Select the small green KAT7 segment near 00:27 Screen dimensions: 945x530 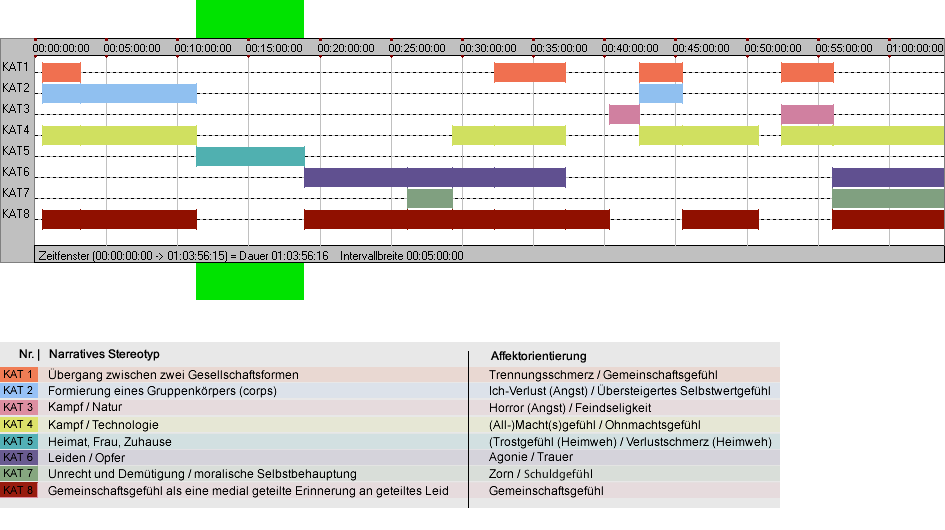tap(430, 198)
